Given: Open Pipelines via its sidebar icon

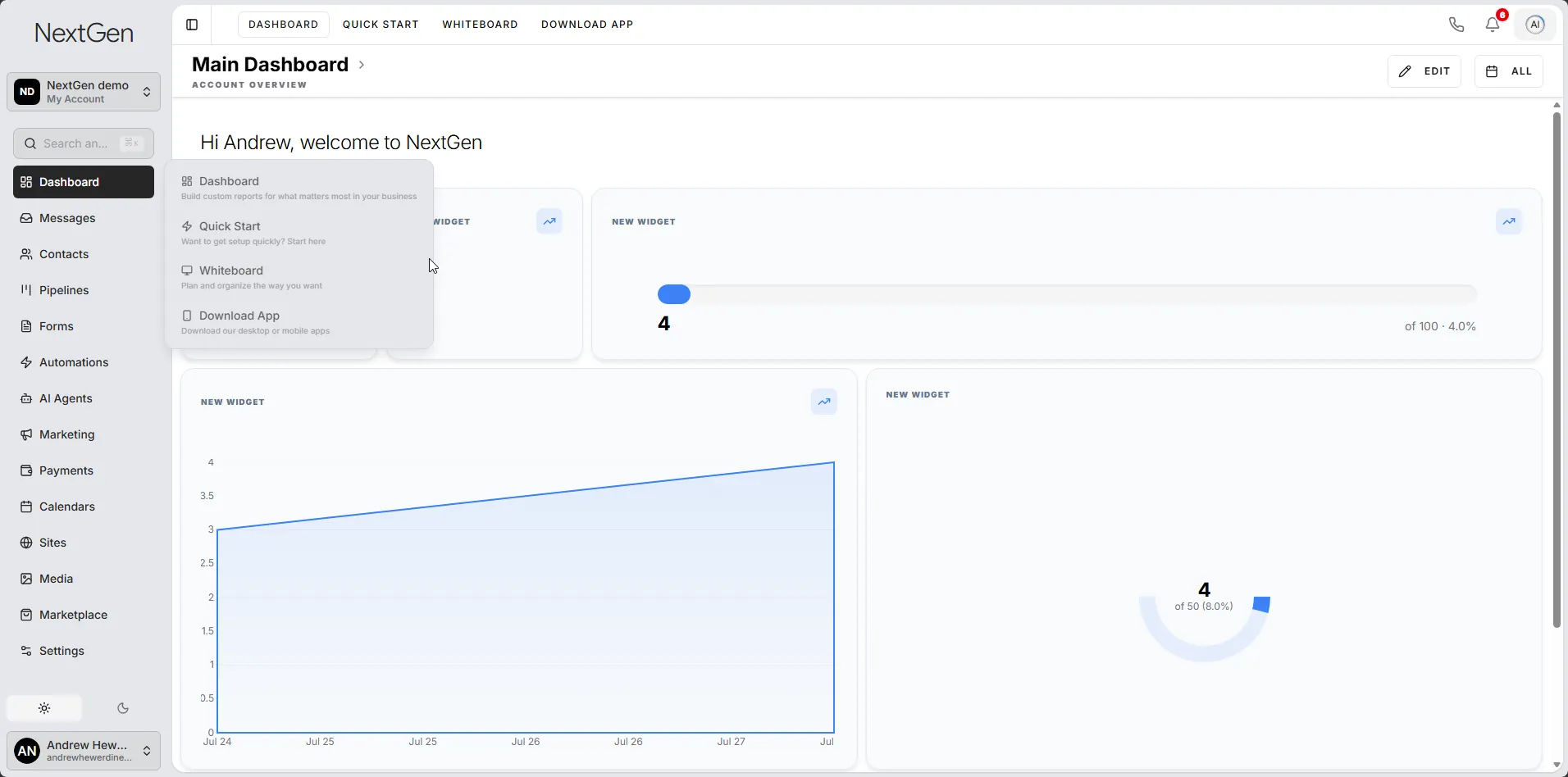Looking at the screenshot, I should [x=26, y=290].
